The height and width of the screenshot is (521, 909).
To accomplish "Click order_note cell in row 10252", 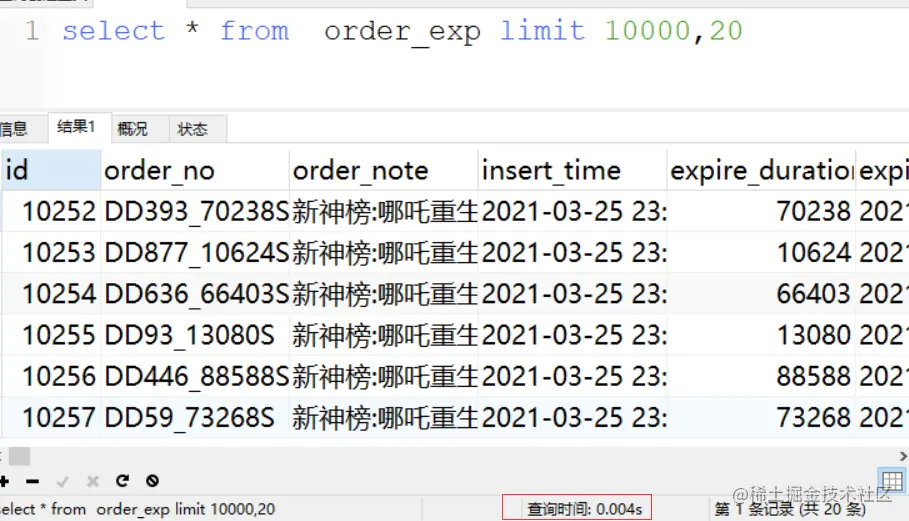I will (x=384, y=212).
